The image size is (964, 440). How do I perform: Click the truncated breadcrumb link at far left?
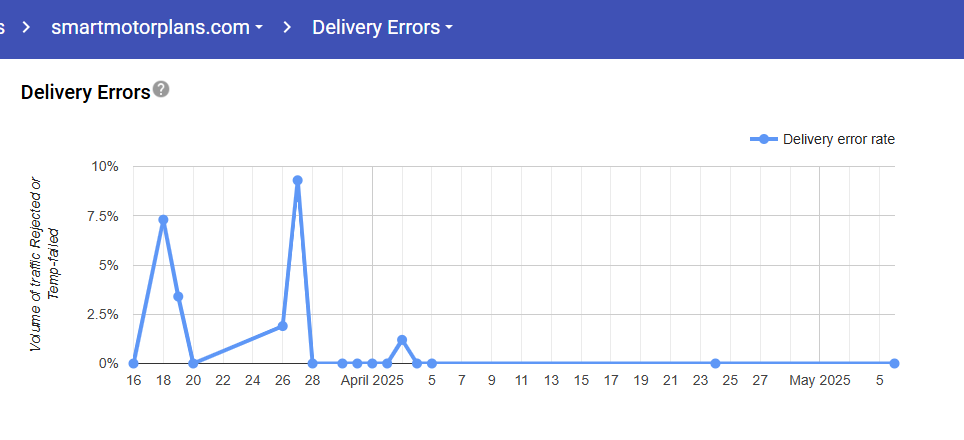click(x=3, y=27)
